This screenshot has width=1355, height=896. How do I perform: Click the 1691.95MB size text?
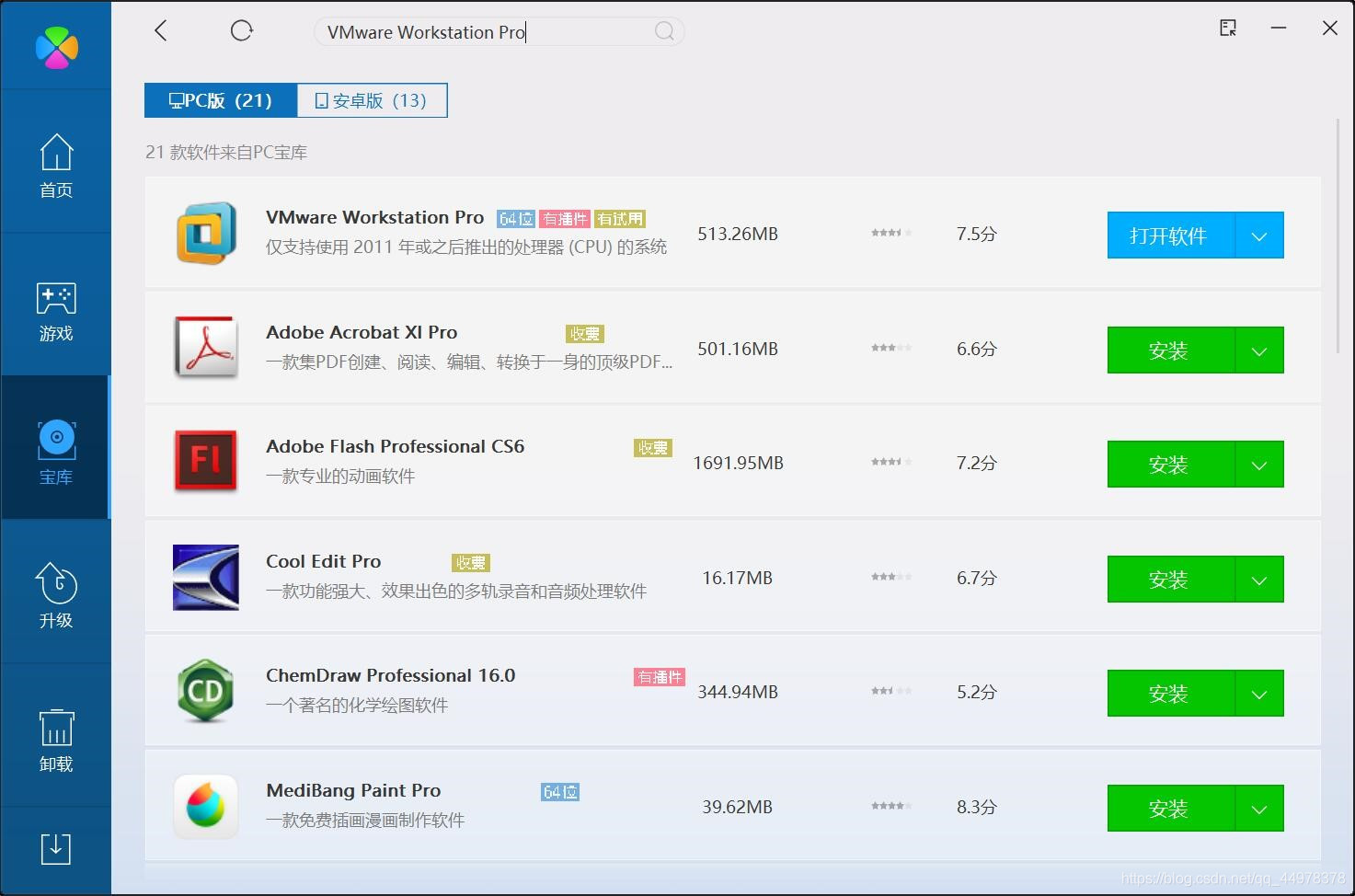click(738, 463)
